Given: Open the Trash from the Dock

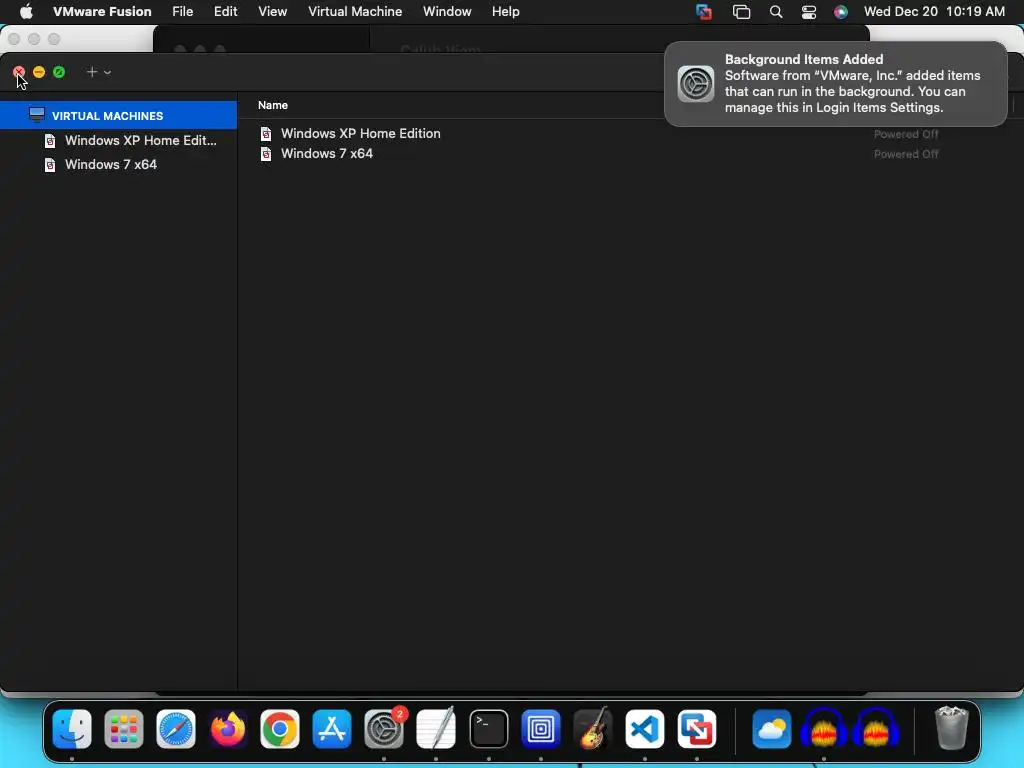Looking at the screenshot, I should (x=952, y=729).
